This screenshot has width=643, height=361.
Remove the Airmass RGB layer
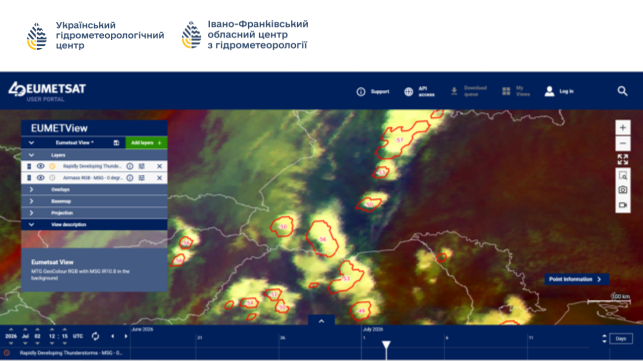pyautogui.click(x=160, y=178)
